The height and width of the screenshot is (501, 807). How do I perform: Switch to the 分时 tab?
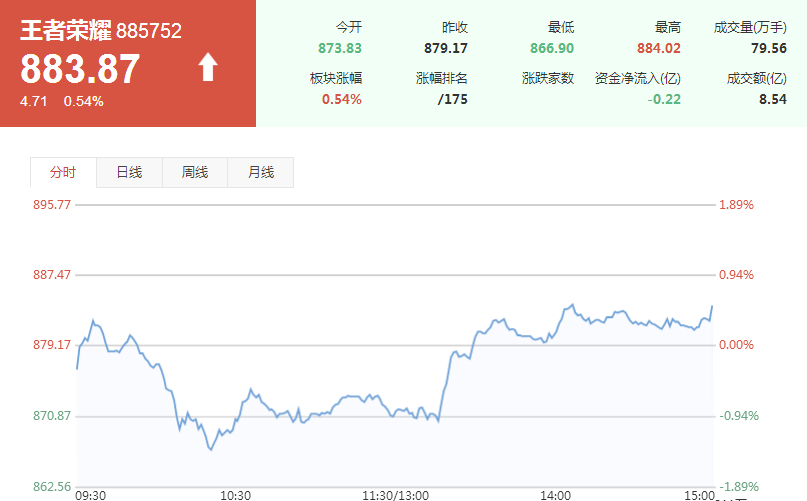tap(63, 172)
